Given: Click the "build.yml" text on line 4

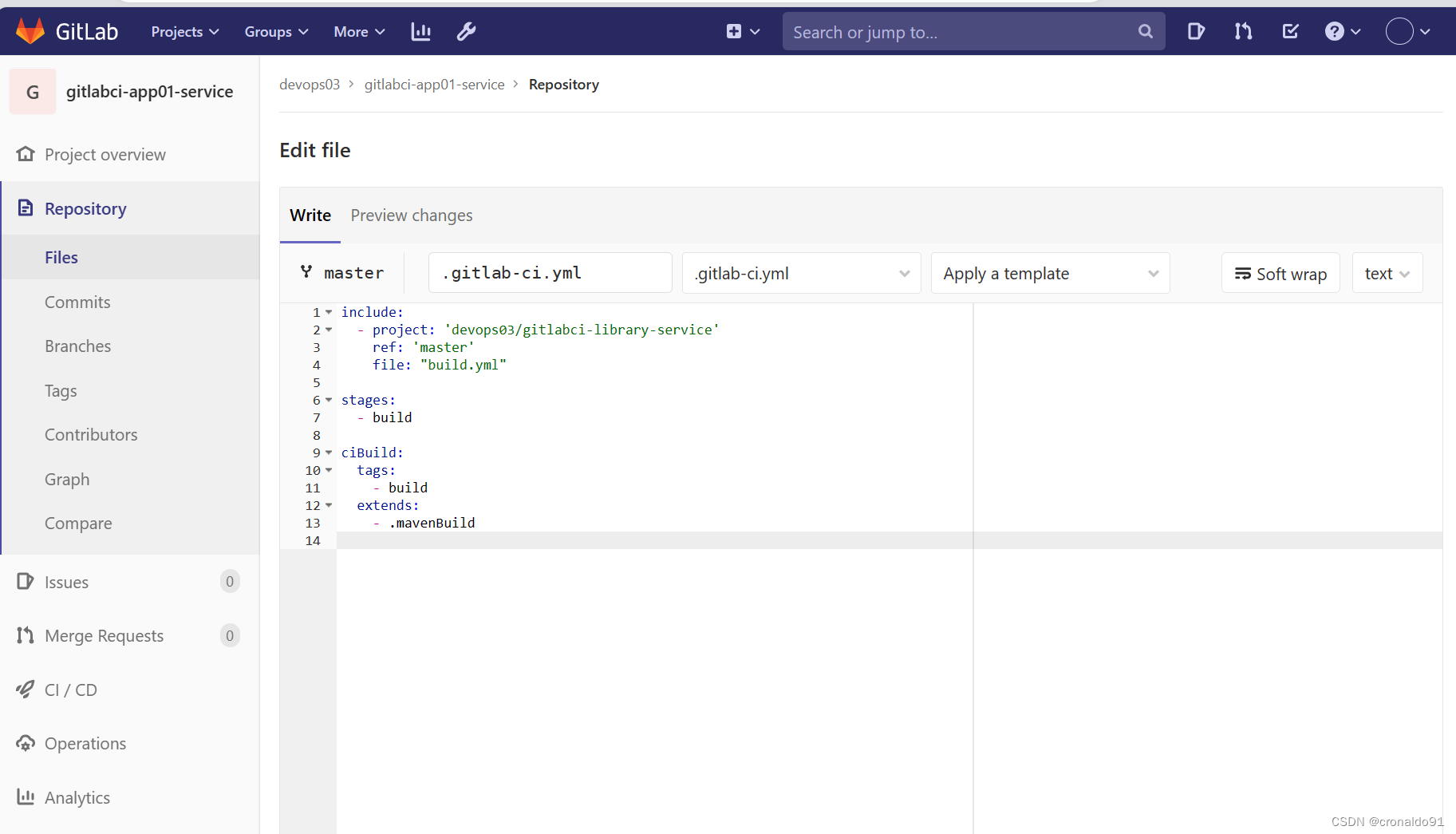Looking at the screenshot, I should pos(464,365).
